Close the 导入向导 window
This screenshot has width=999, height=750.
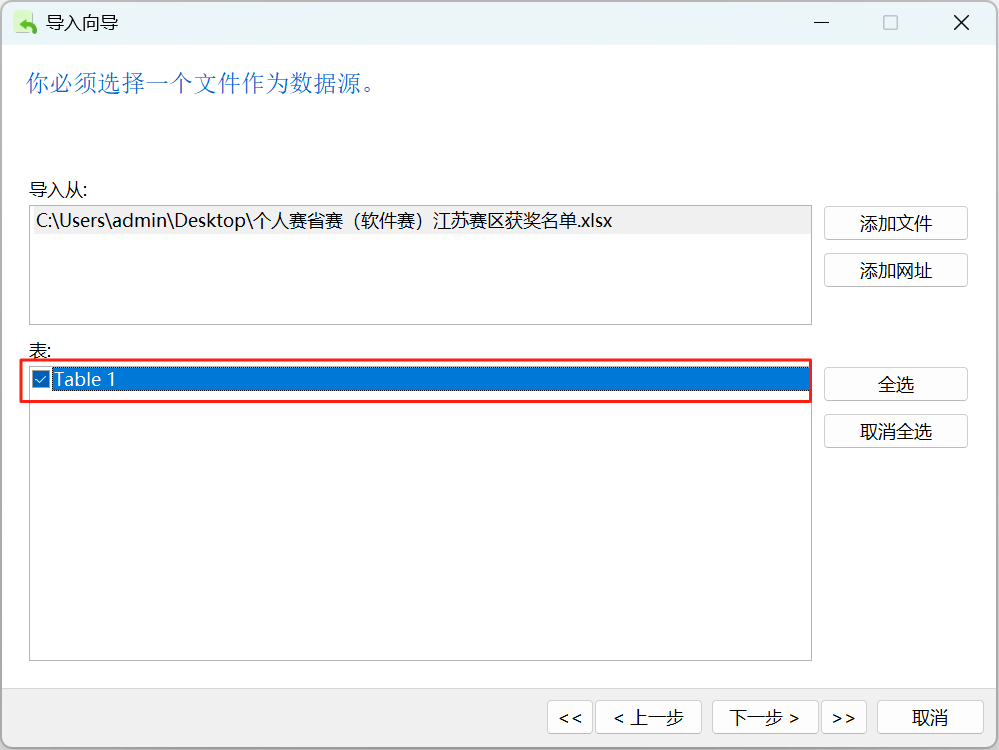(961, 23)
